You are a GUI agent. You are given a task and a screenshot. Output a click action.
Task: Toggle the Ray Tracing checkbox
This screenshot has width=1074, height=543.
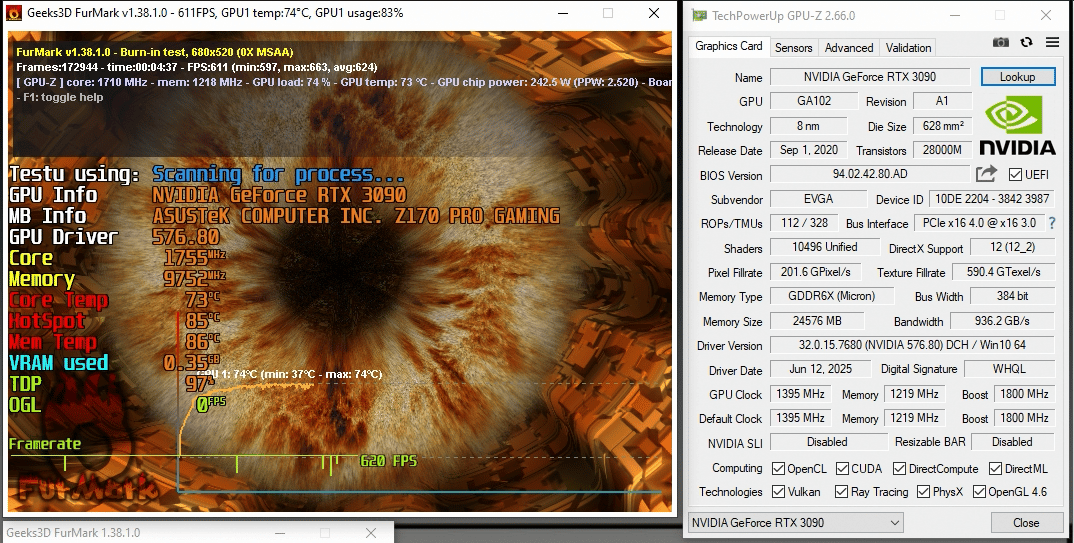(842, 492)
